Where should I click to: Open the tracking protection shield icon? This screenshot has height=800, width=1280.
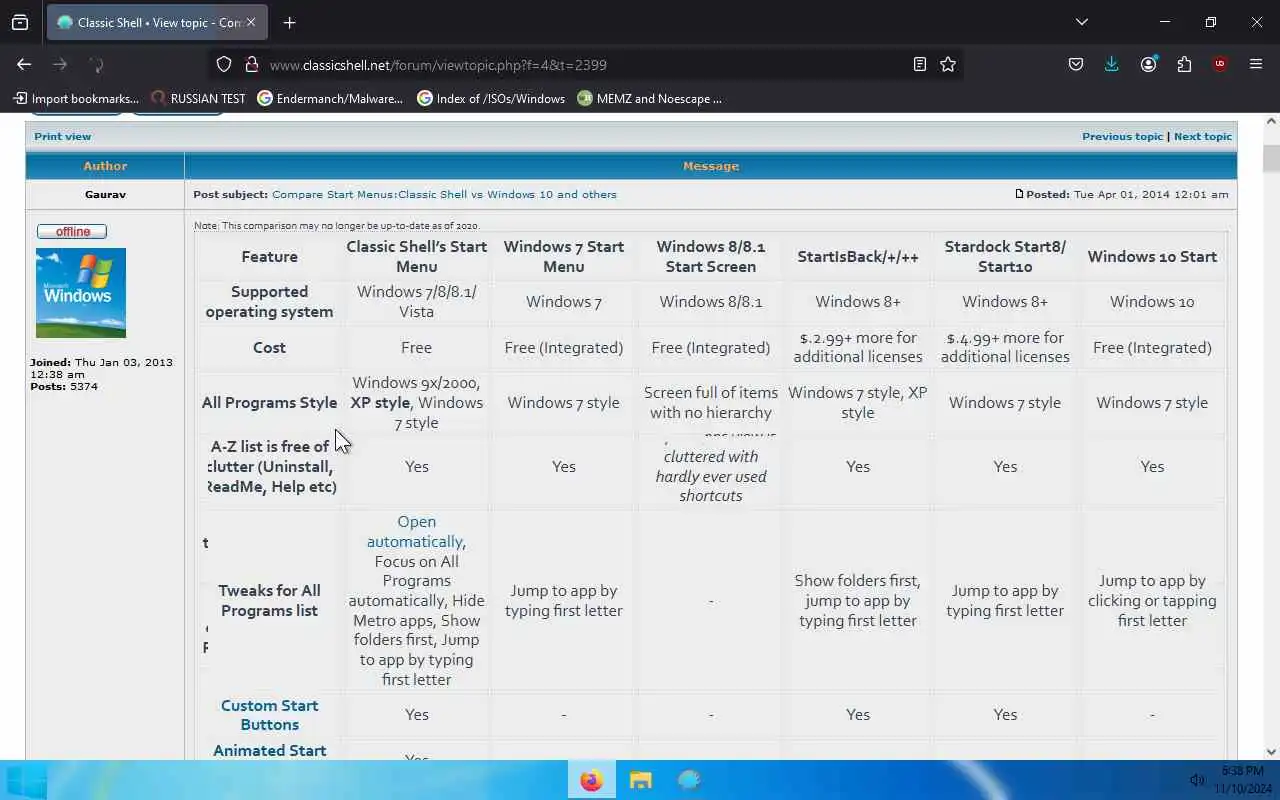coord(224,64)
